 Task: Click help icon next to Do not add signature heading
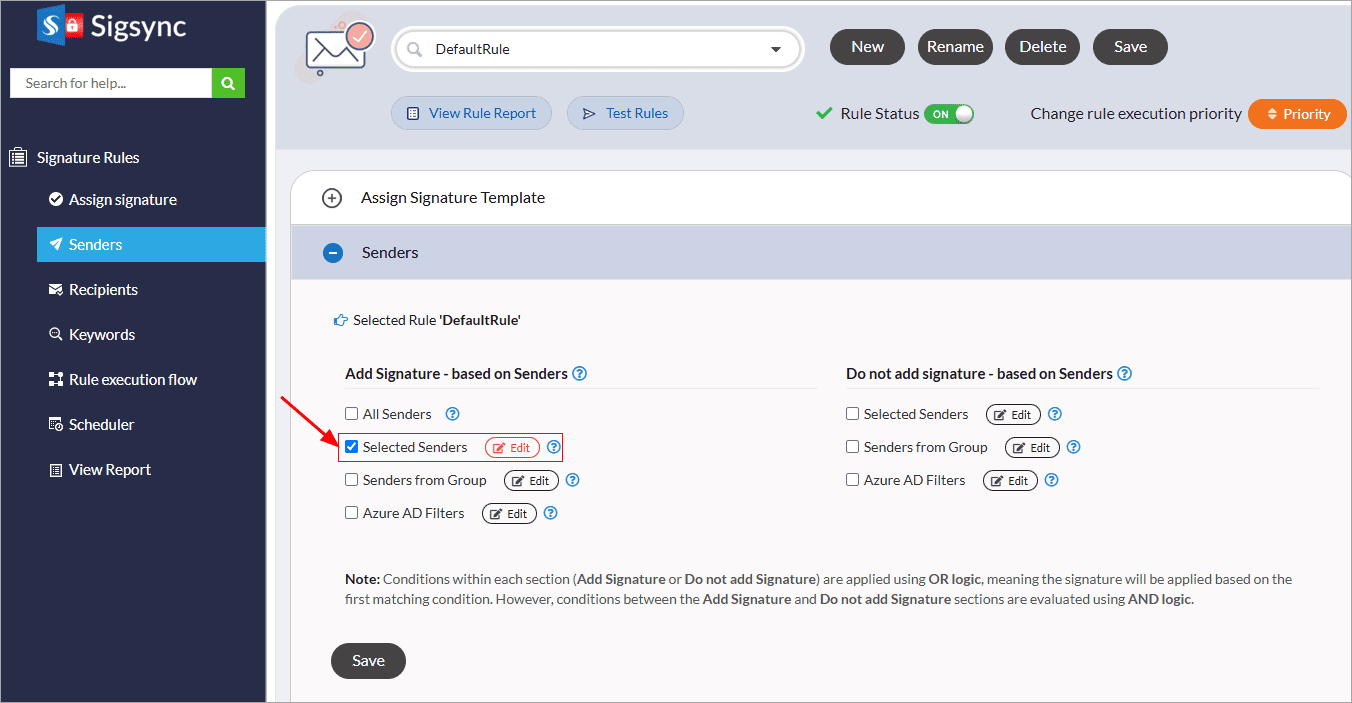1124,374
